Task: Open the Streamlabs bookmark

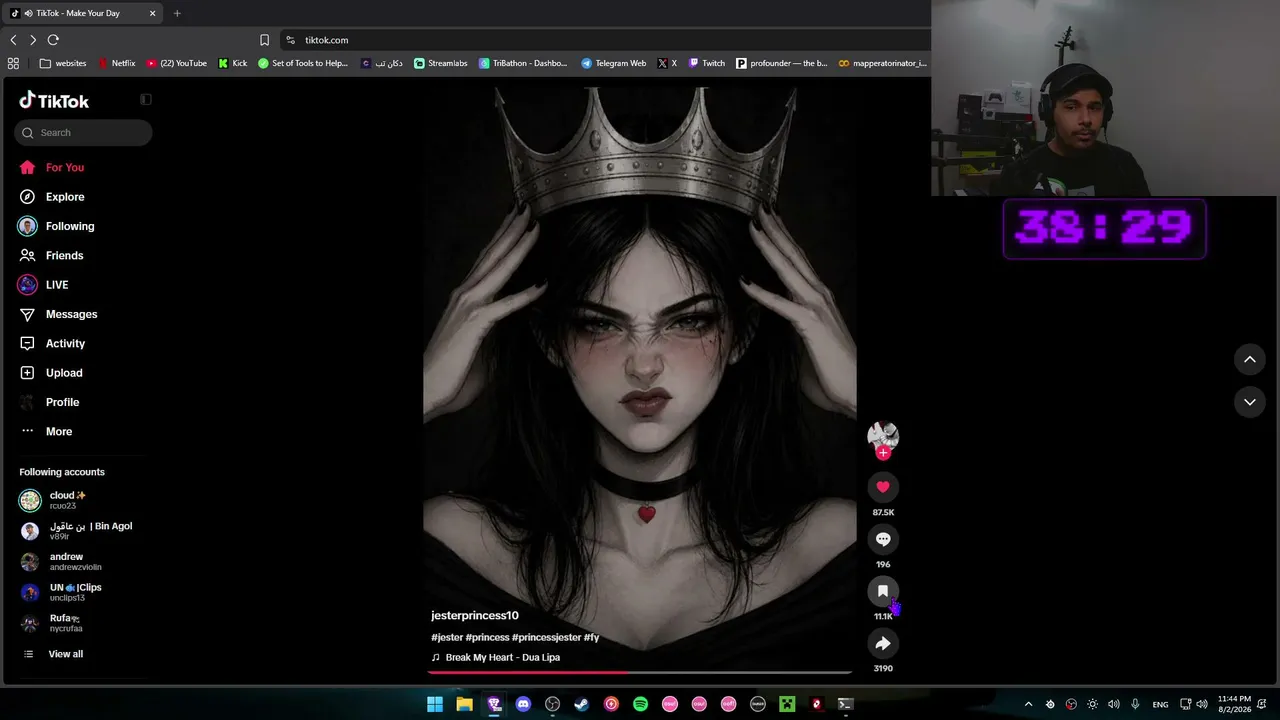Action: (440, 63)
